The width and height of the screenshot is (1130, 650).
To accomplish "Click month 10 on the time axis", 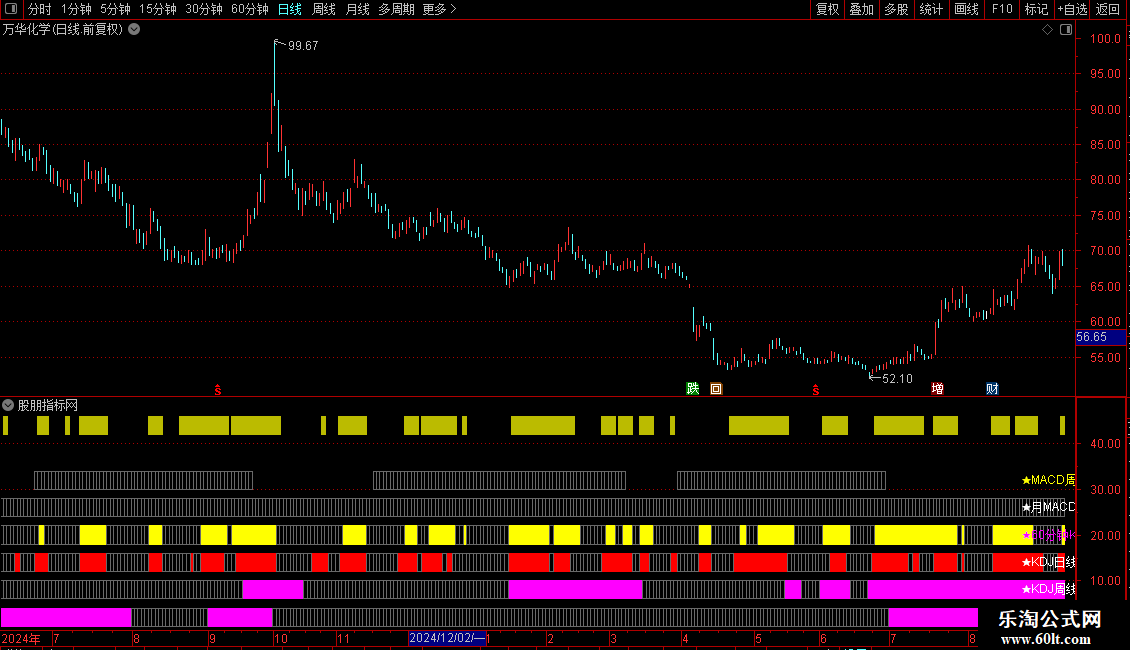I will pos(280,638).
